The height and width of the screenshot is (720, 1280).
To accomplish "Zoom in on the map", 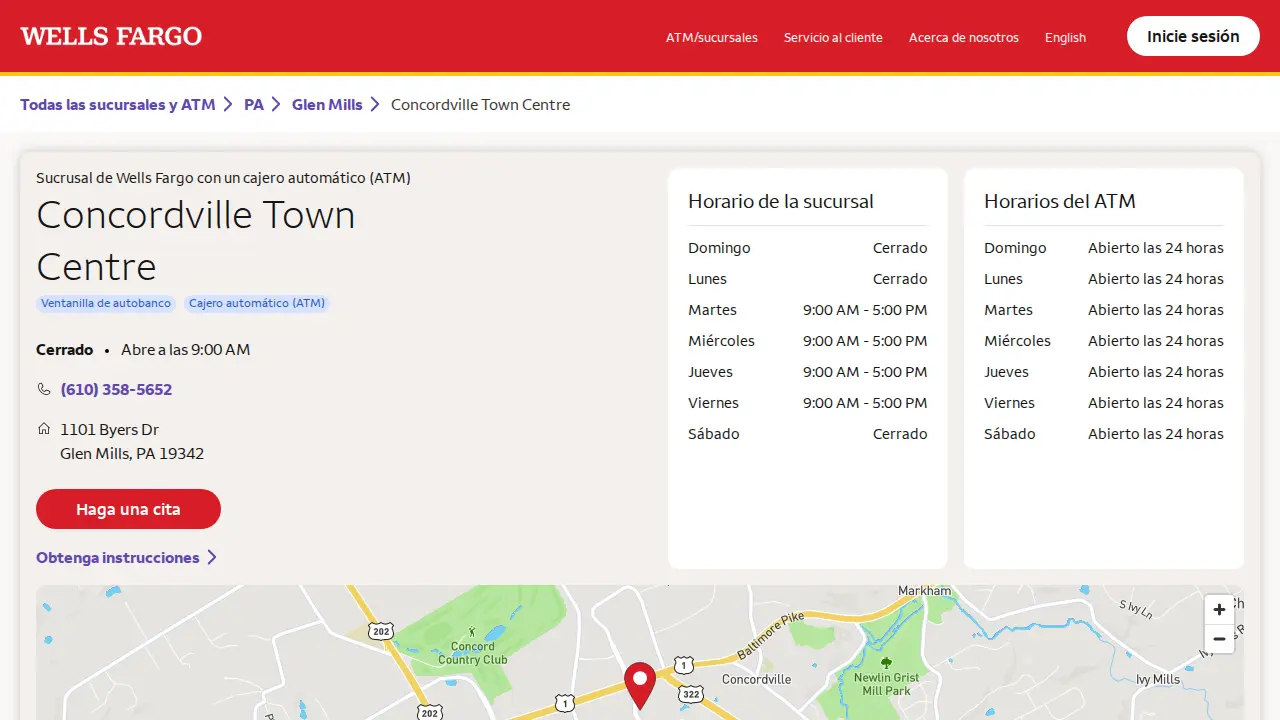I will click(1219, 609).
